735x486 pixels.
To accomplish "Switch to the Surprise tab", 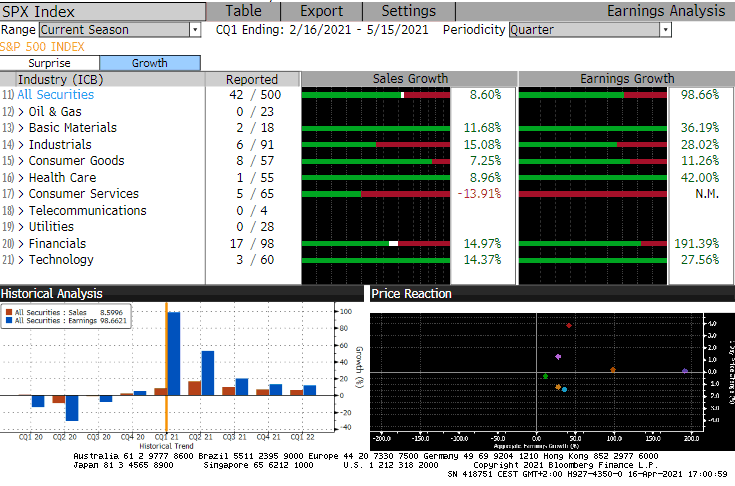I will [x=48, y=63].
